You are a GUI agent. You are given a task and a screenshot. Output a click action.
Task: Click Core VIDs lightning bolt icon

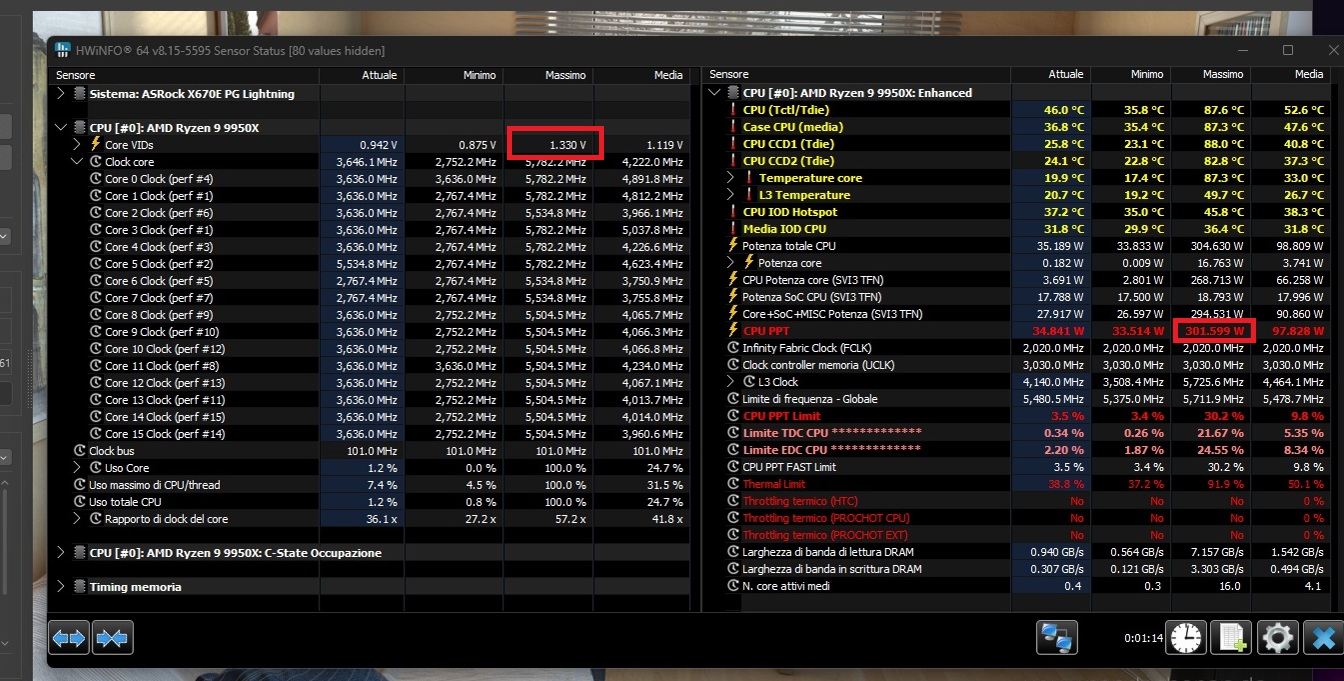click(96, 145)
